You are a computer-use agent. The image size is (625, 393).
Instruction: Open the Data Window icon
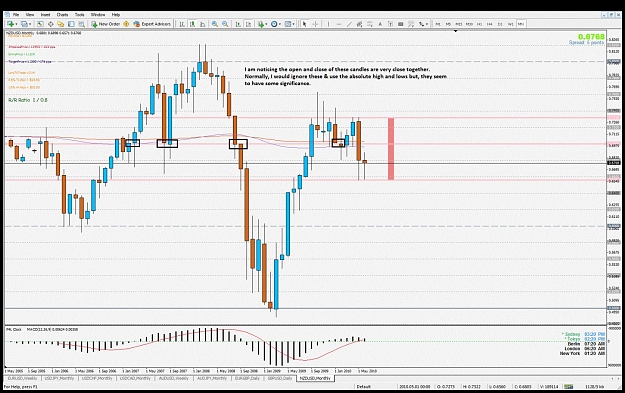click(x=51, y=24)
